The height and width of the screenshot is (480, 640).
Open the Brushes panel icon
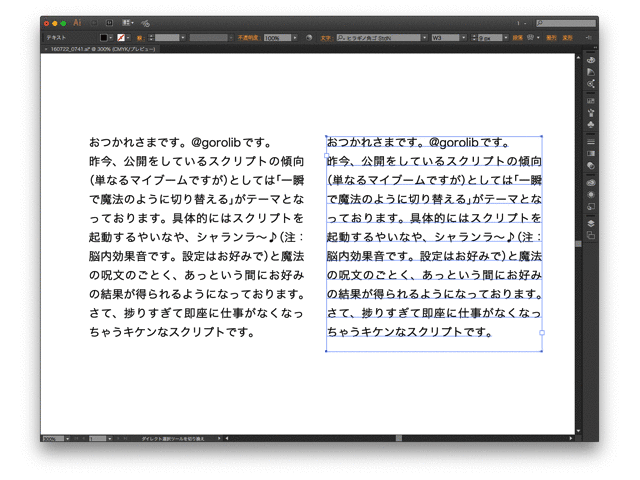[x=591, y=113]
